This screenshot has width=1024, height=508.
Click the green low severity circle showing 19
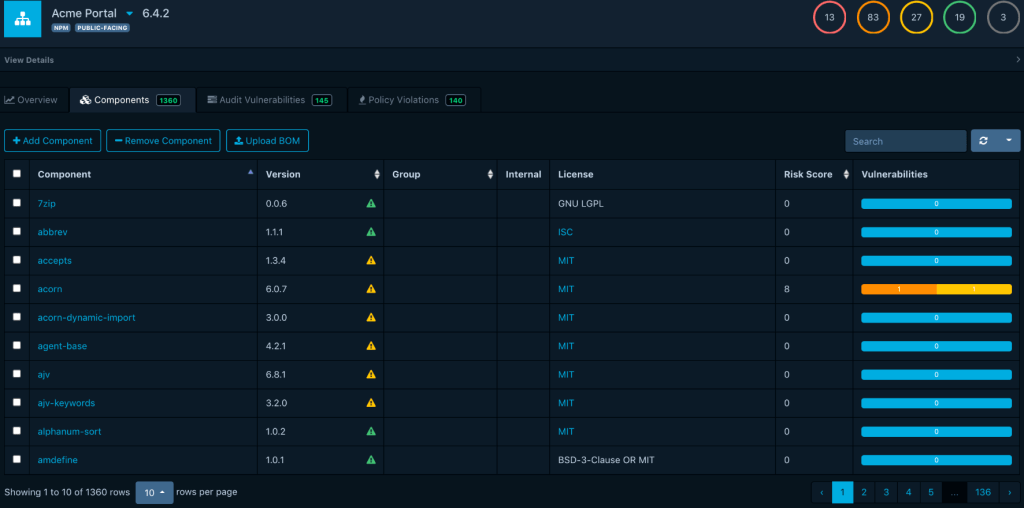[x=960, y=18]
